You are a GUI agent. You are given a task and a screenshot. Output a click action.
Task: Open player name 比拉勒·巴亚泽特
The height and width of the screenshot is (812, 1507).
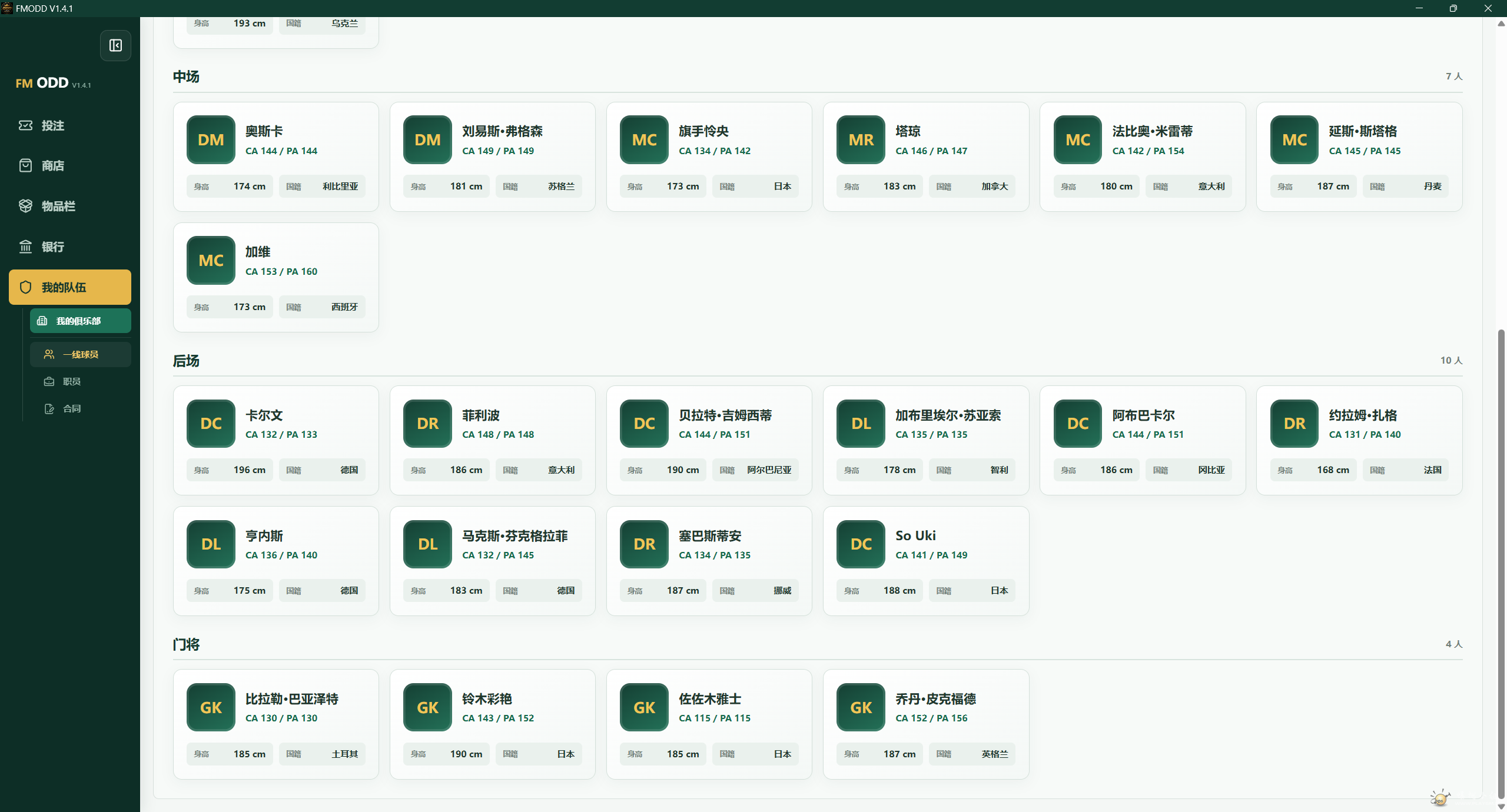292,699
